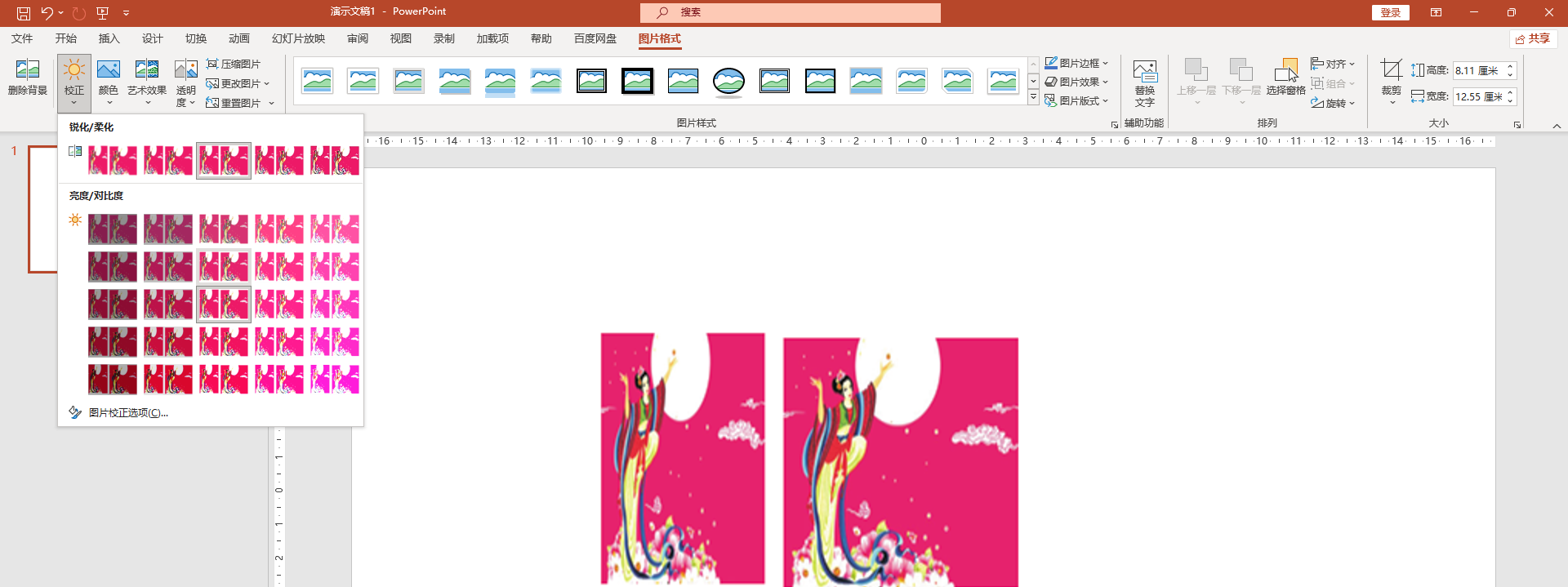Click the height (高度) input field

(1477, 71)
